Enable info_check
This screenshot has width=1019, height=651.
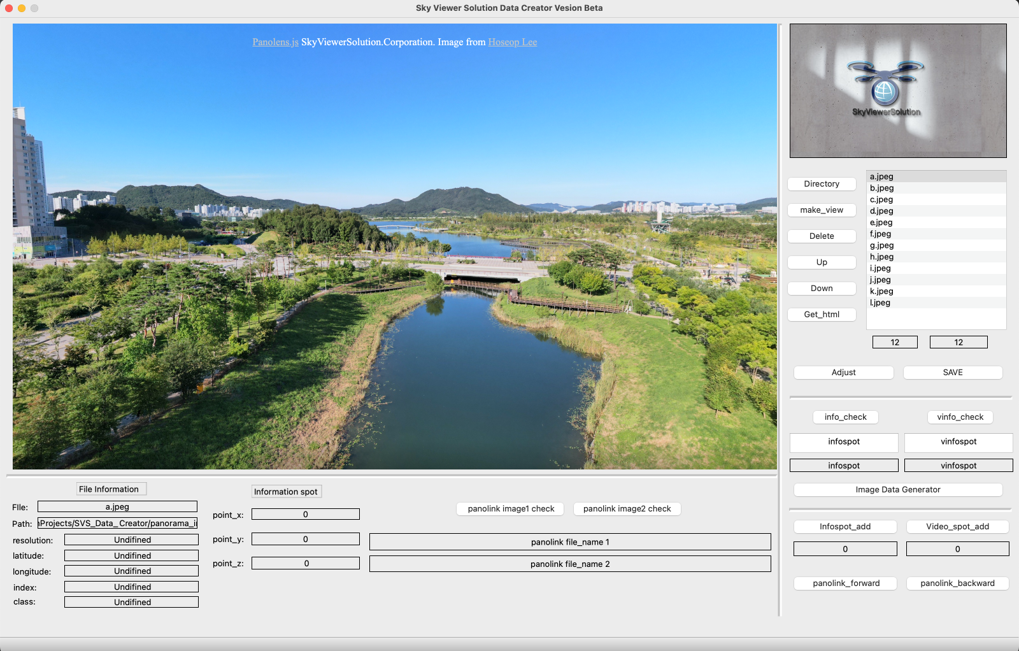pyautogui.click(x=844, y=417)
